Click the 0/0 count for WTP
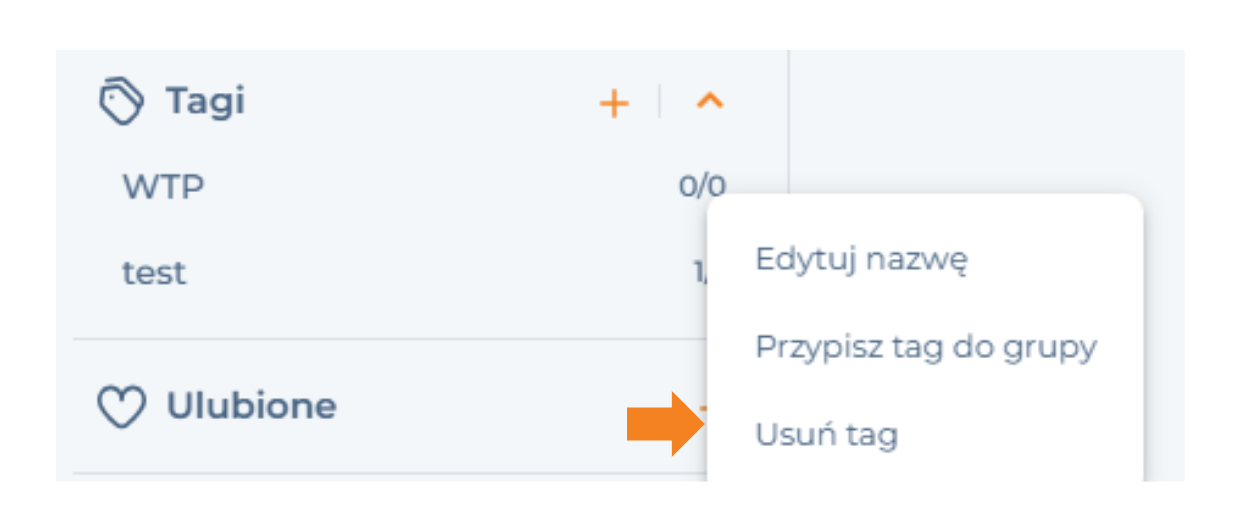 (702, 186)
